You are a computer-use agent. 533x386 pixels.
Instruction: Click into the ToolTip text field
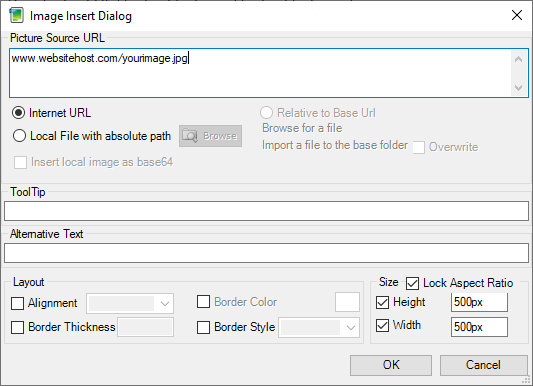pos(266,211)
